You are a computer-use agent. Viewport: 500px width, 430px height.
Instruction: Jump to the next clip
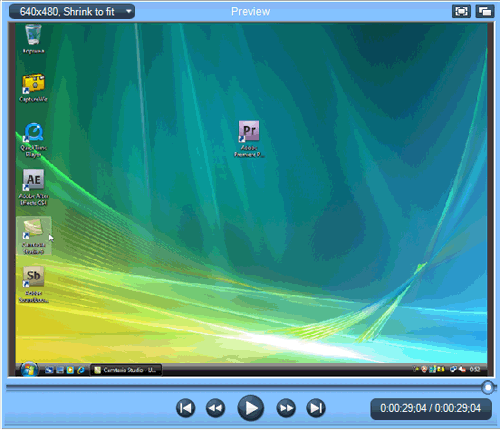(316, 408)
